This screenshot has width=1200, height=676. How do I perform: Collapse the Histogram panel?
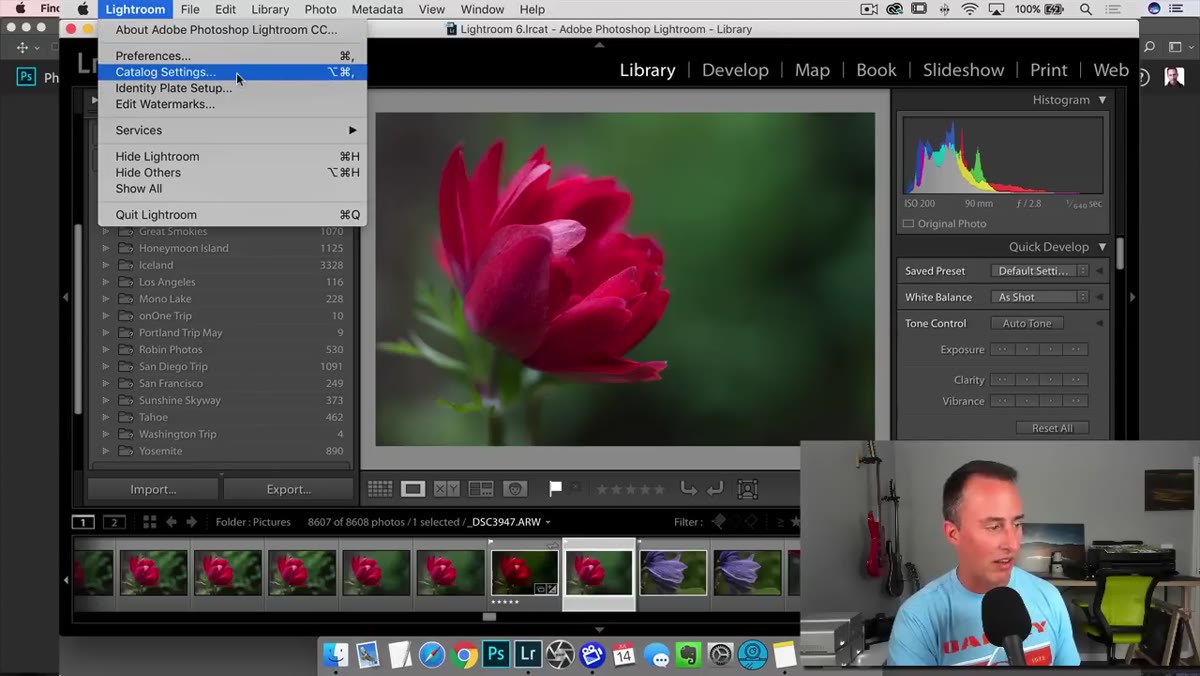1102,100
